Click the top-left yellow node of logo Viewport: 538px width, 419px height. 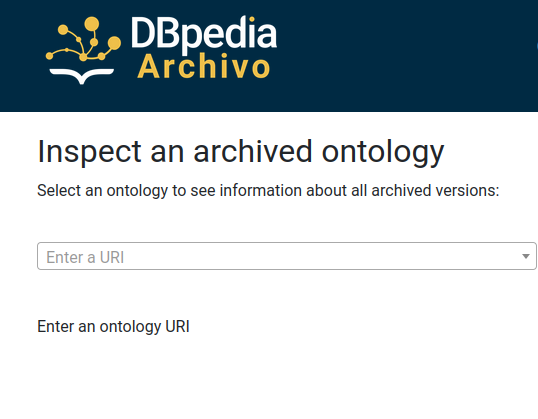(63, 30)
